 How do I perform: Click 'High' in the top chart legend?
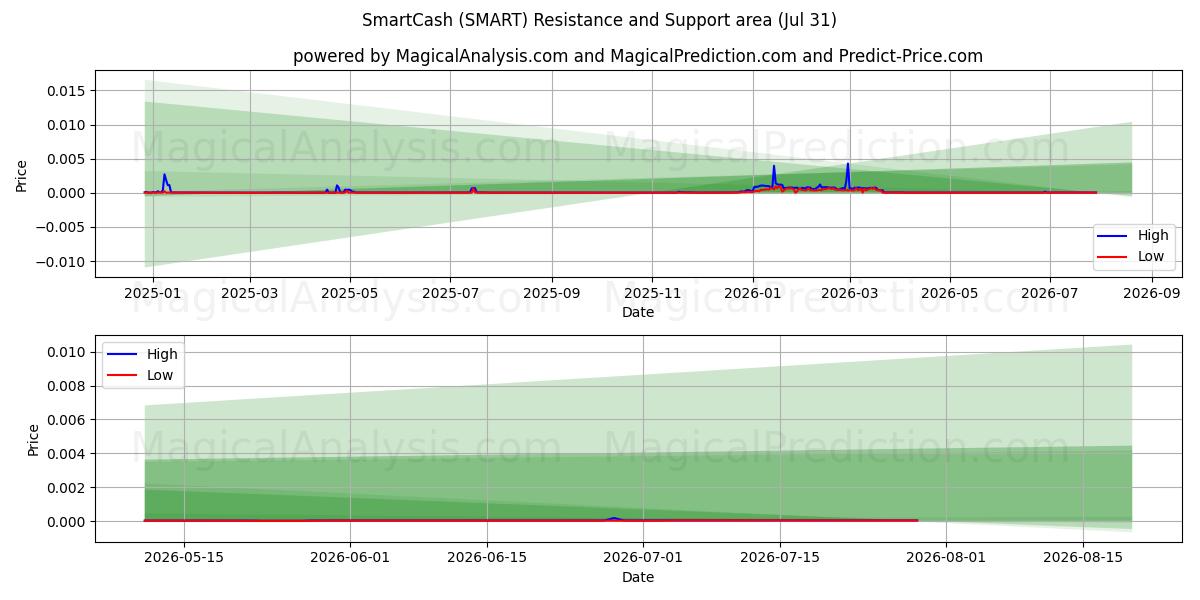tap(1153, 236)
